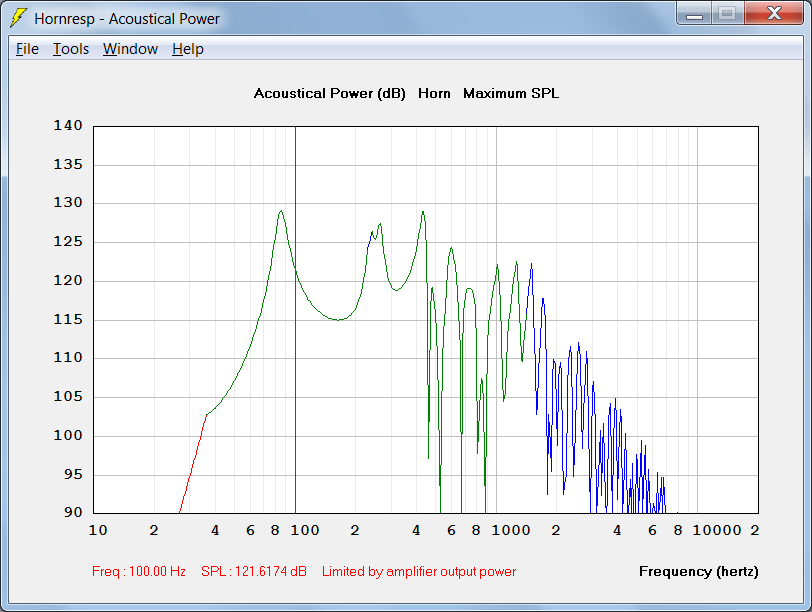Viewport: 812px width, 612px height.
Task: Click the 10000 frequency axis label
Action: tap(717, 530)
